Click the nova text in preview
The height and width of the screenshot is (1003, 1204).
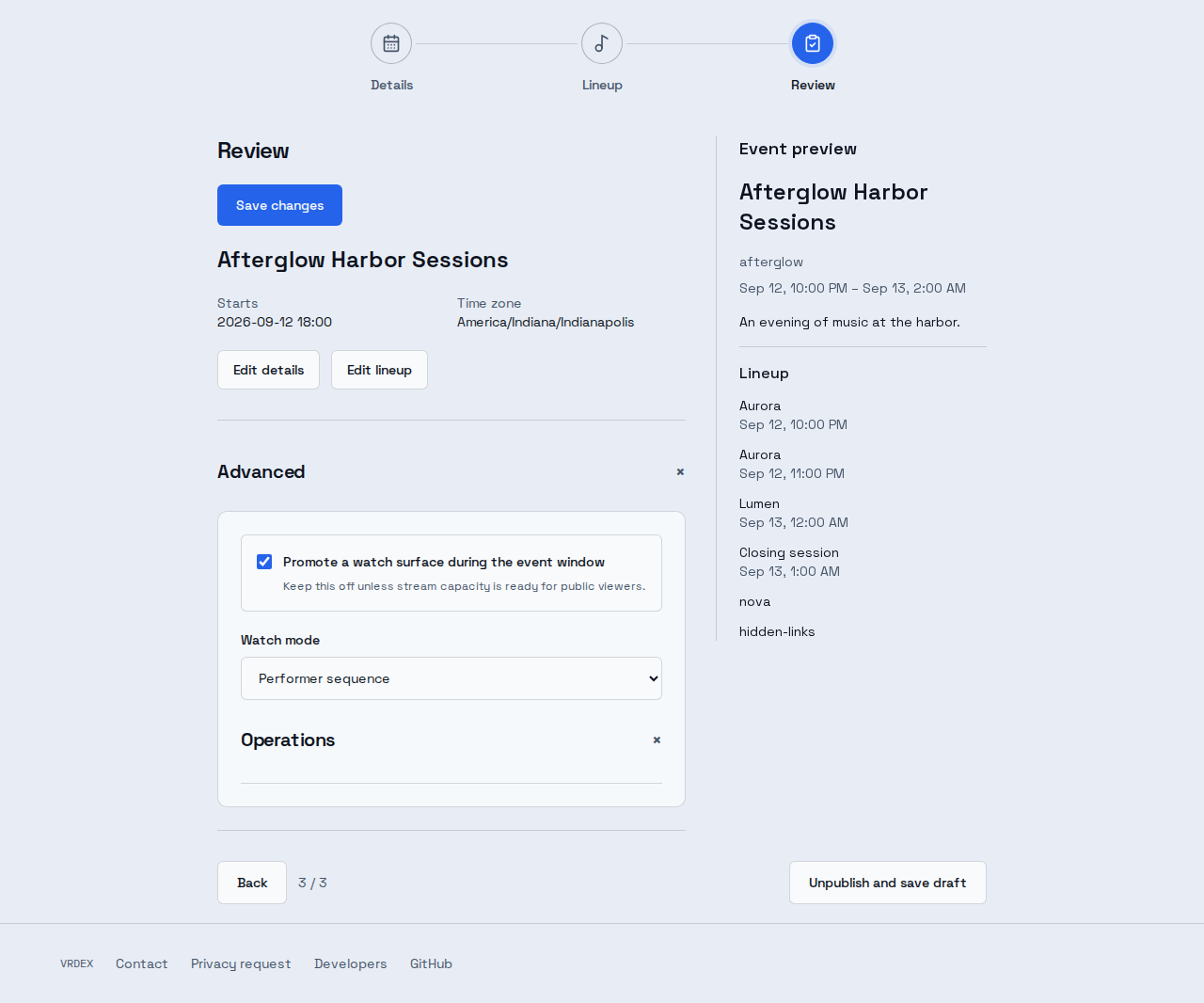pos(754,602)
